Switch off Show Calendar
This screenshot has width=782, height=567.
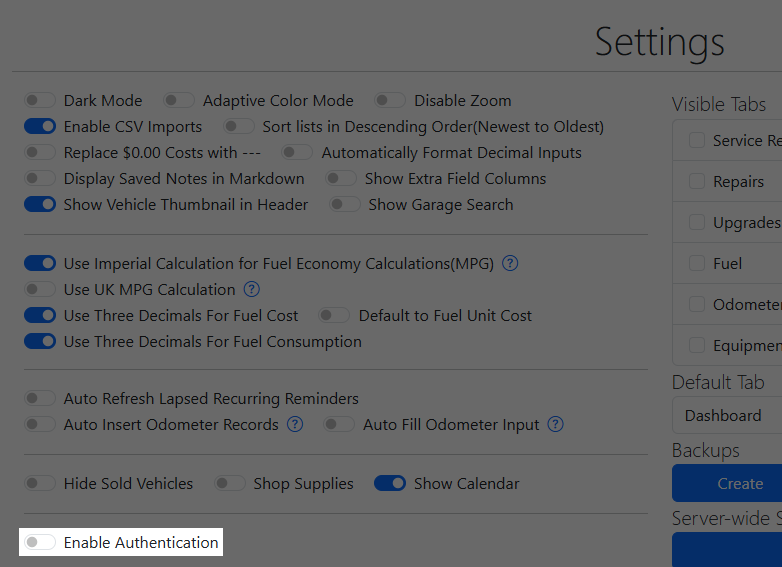coord(390,484)
